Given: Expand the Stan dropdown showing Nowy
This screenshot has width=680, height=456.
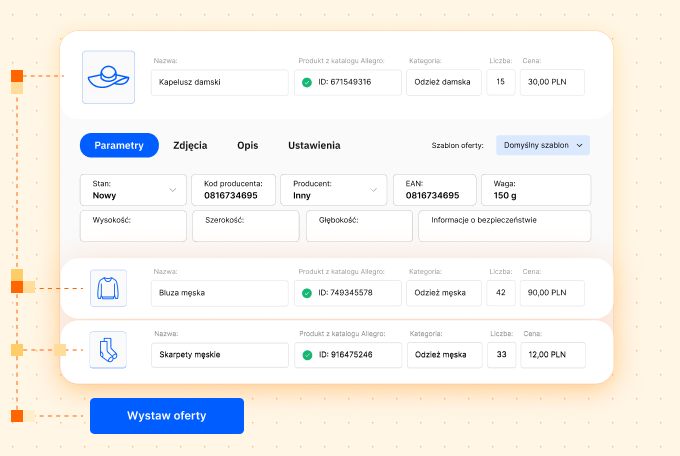Looking at the screenshot, I should pos(133,190).
